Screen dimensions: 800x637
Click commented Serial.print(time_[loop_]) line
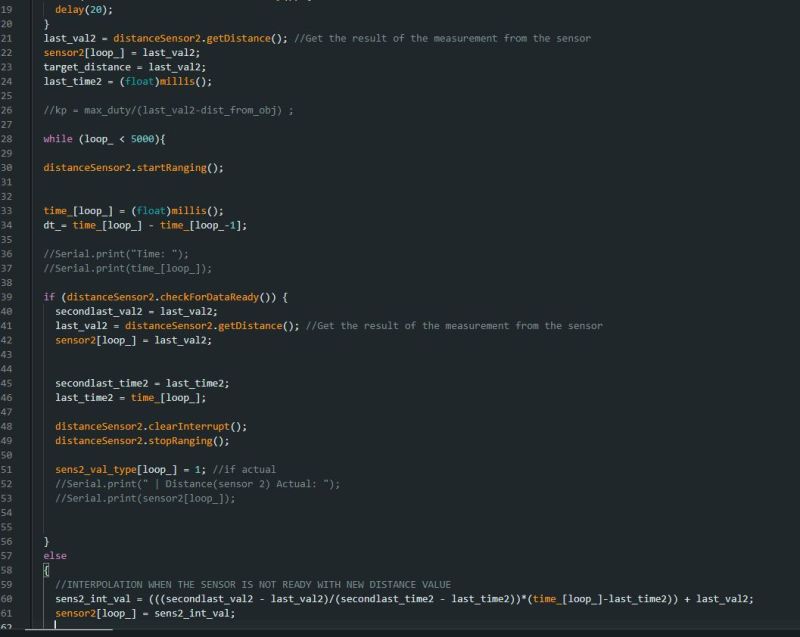128,268
